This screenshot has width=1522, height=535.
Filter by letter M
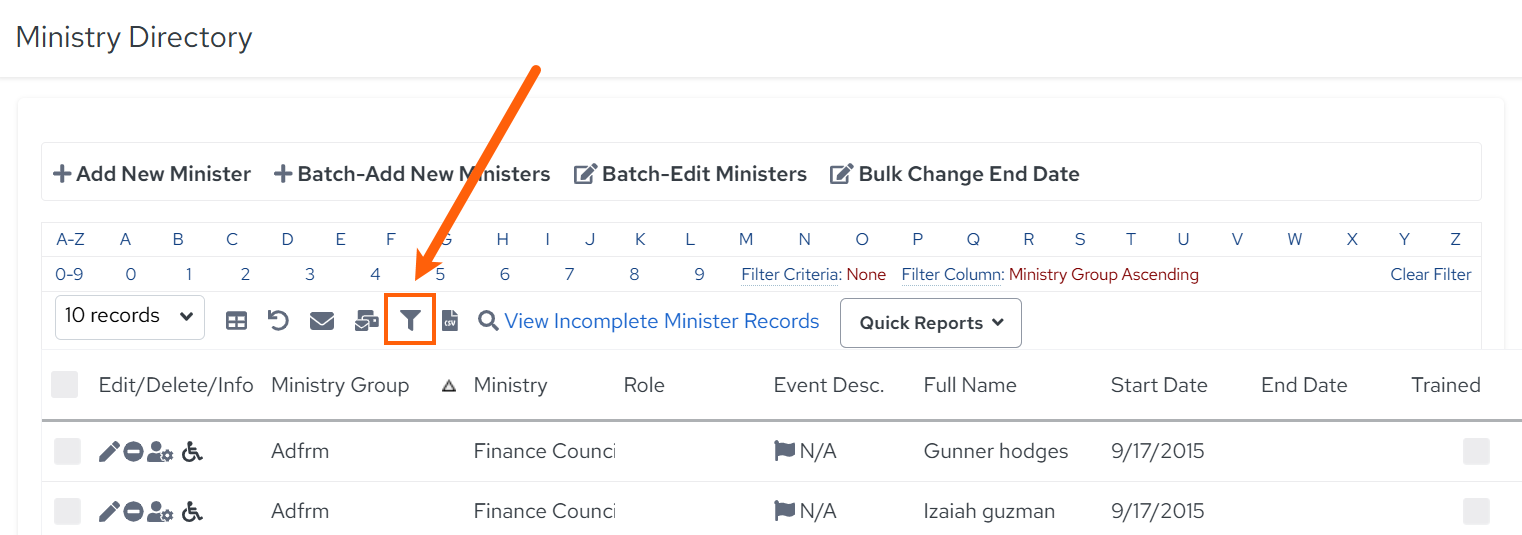pos(746,239)
